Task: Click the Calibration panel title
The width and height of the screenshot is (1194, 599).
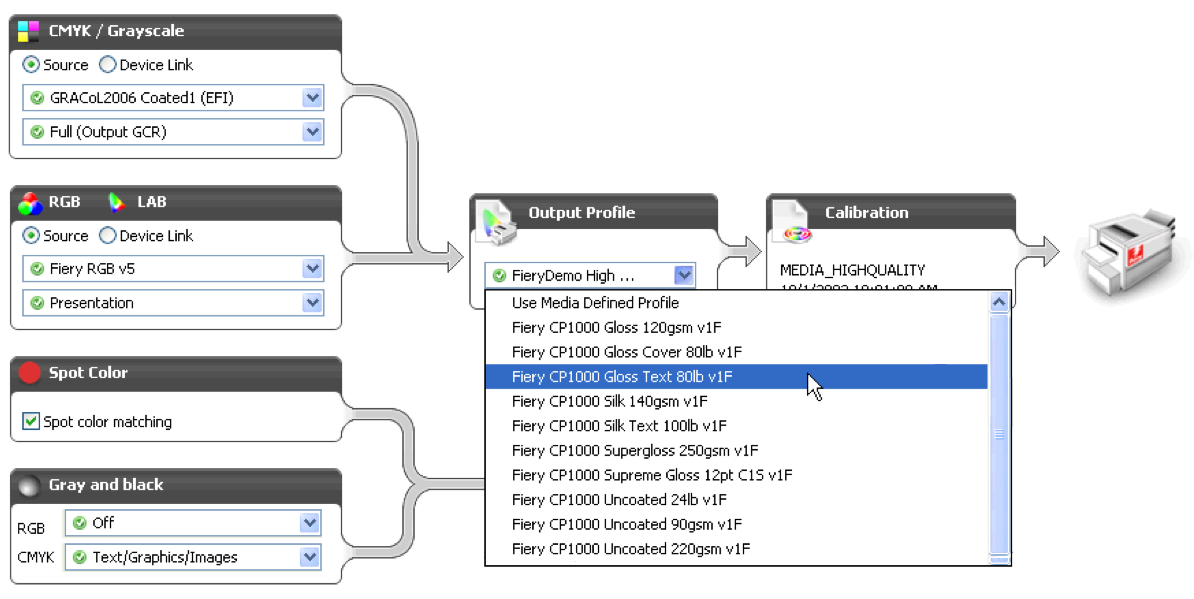Action: point(867,213)
